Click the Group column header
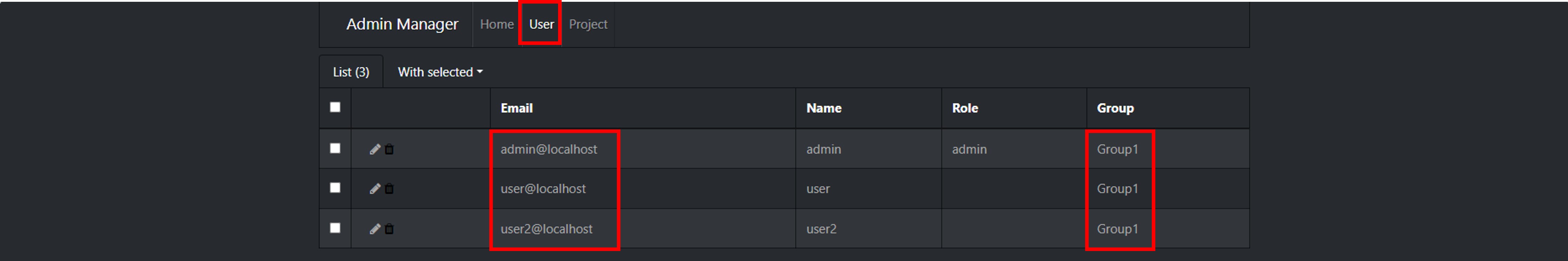1568x261 pixels. (1115, 108)
